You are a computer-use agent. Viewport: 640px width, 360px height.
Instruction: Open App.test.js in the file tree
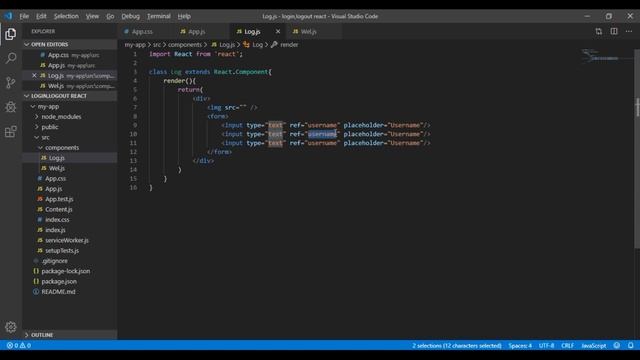(69, 199)
